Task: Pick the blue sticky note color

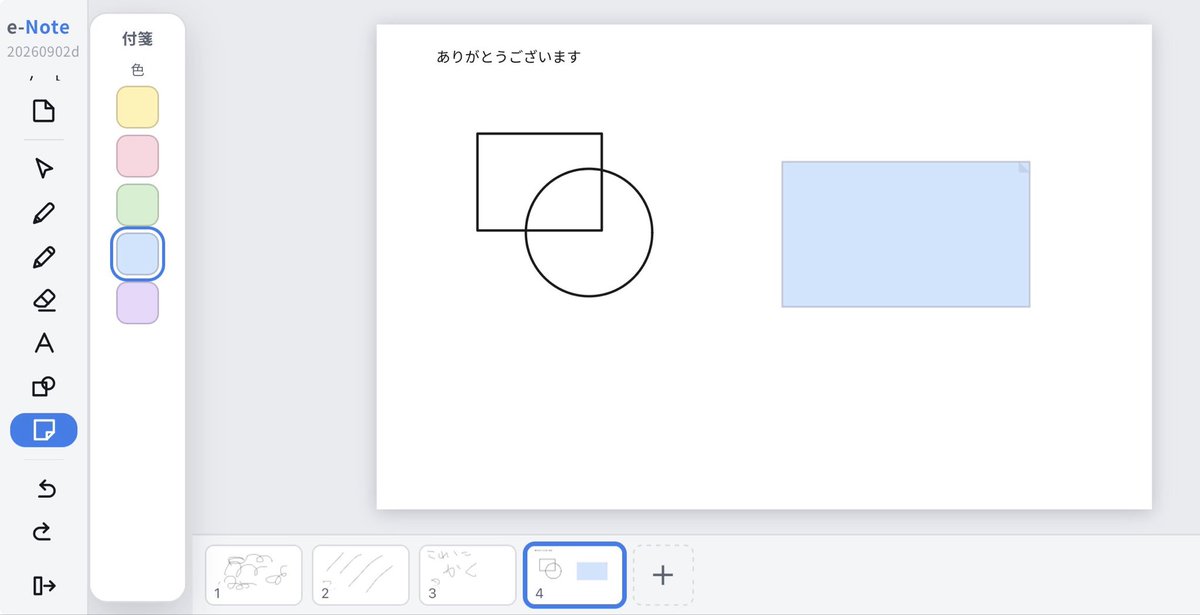Action: click(x=137, y=254)
